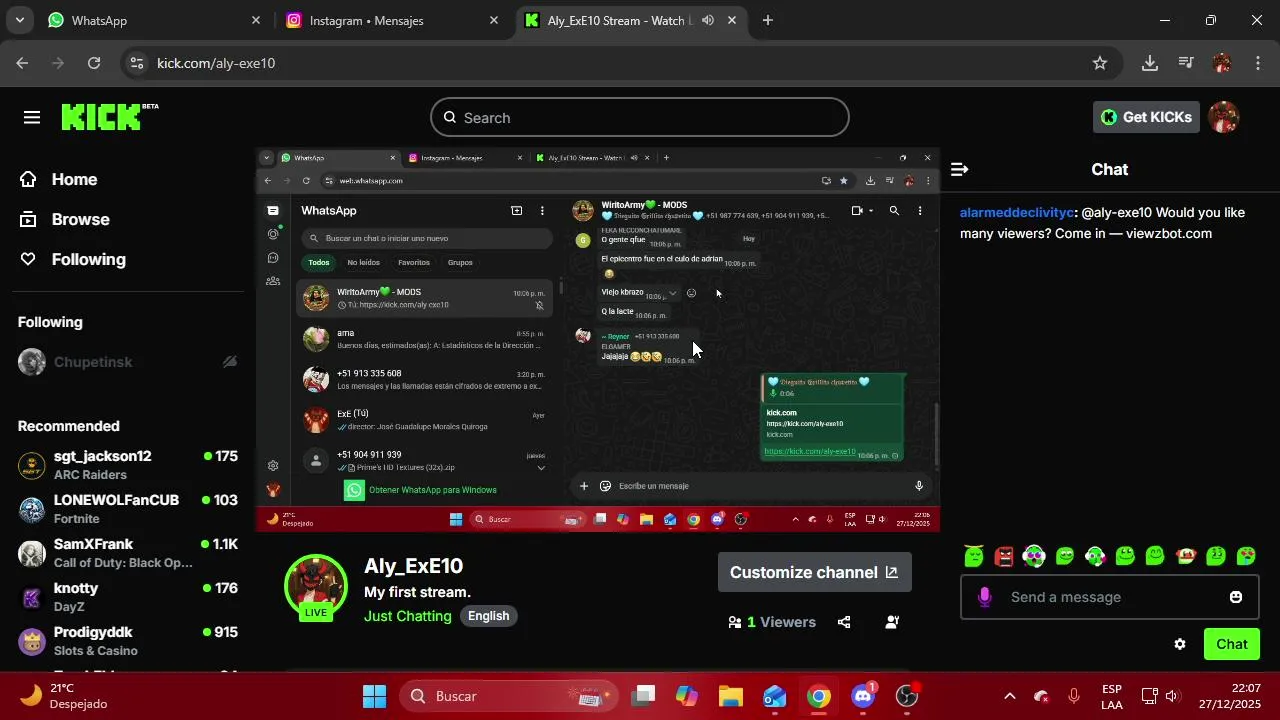Insert the red angry face emote
This screenshot has height=720, width=1280.
click(1004, 556)
